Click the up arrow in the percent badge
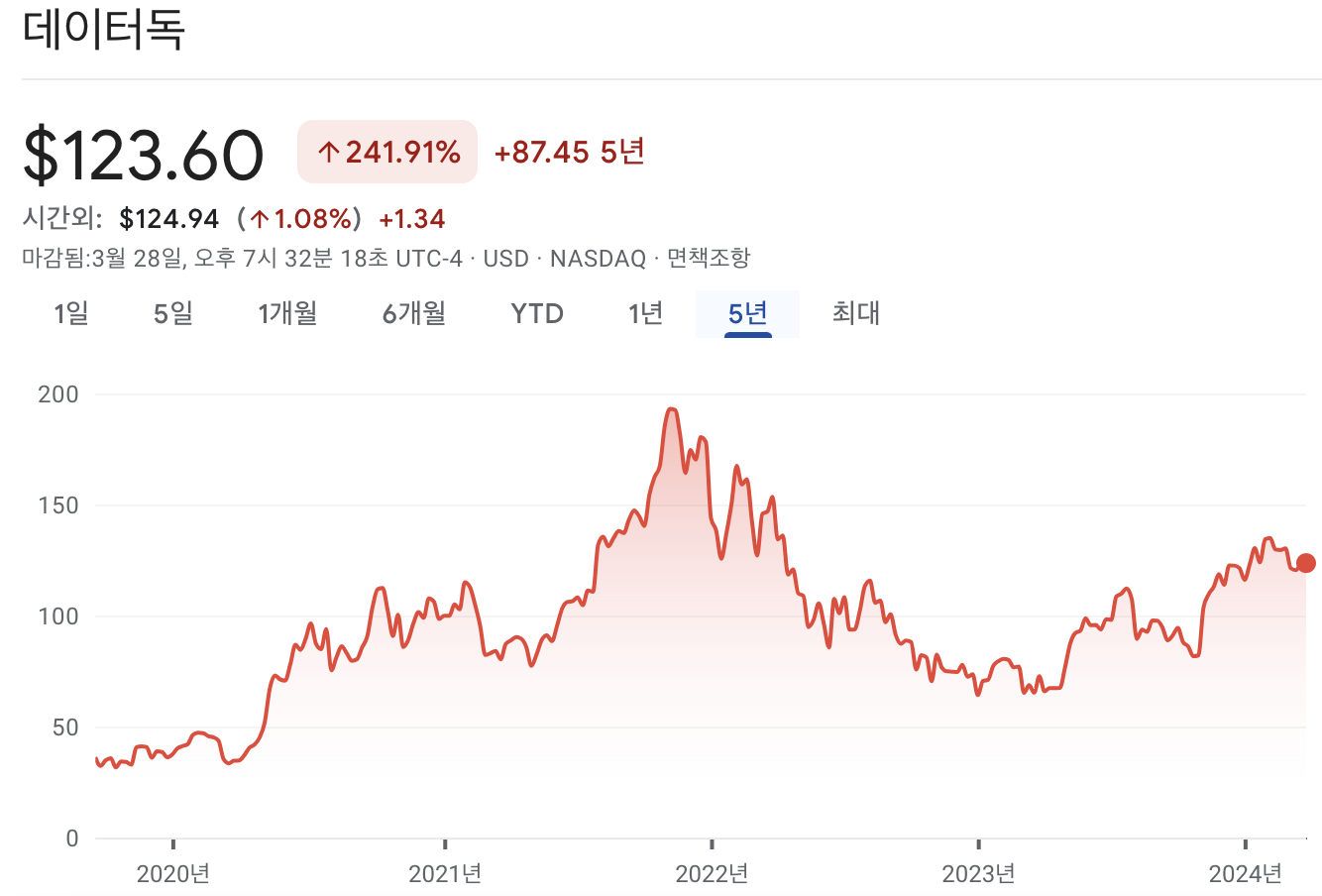This screenshot has height=896, width=1322. coord(329,153)
